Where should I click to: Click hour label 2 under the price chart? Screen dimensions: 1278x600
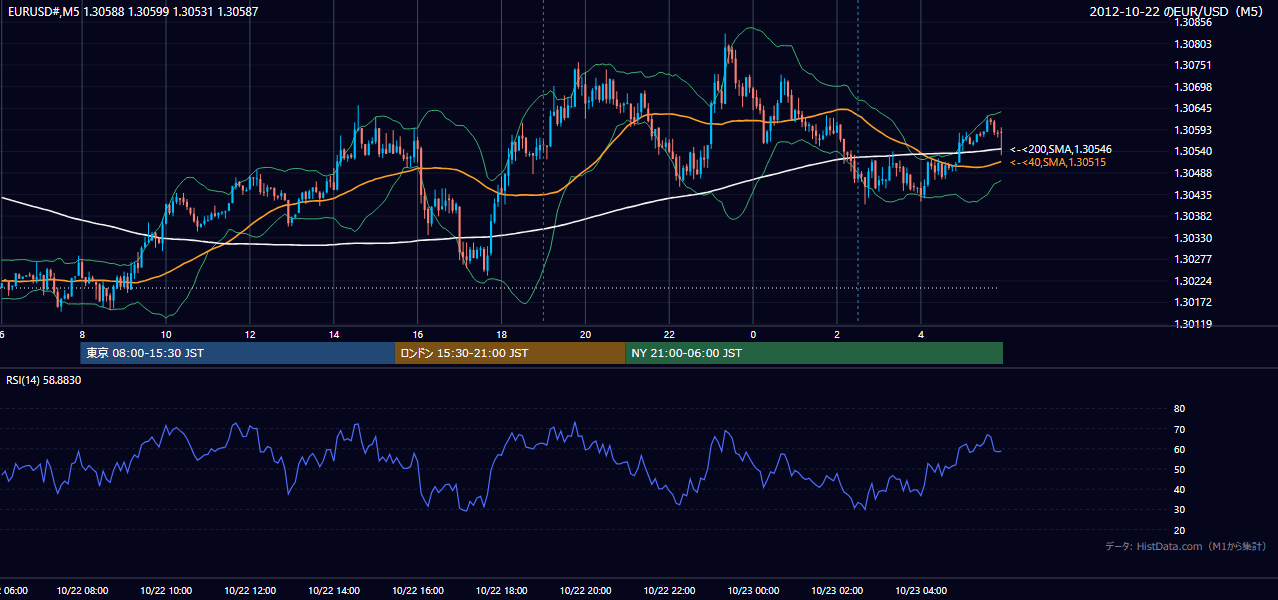click(x=837, y=335)
